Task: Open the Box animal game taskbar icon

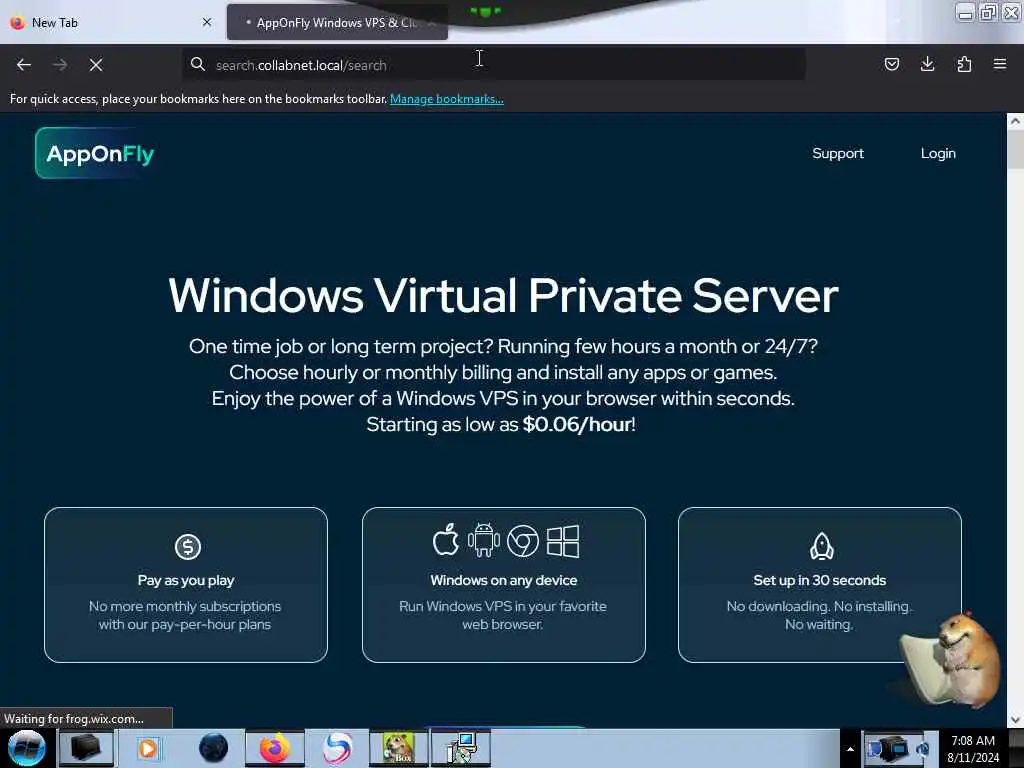Action: pos(399,748)
